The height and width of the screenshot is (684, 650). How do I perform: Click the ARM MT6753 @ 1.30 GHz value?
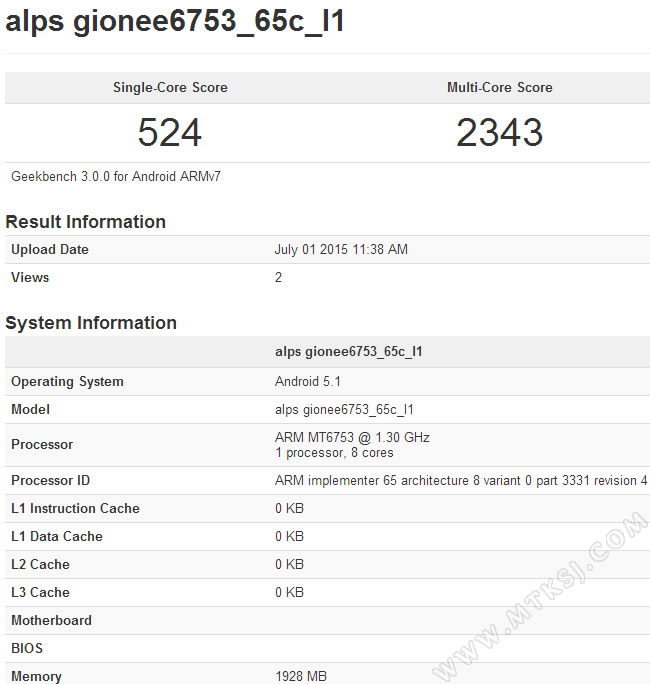pyautogui.click(x=352, y=437)
